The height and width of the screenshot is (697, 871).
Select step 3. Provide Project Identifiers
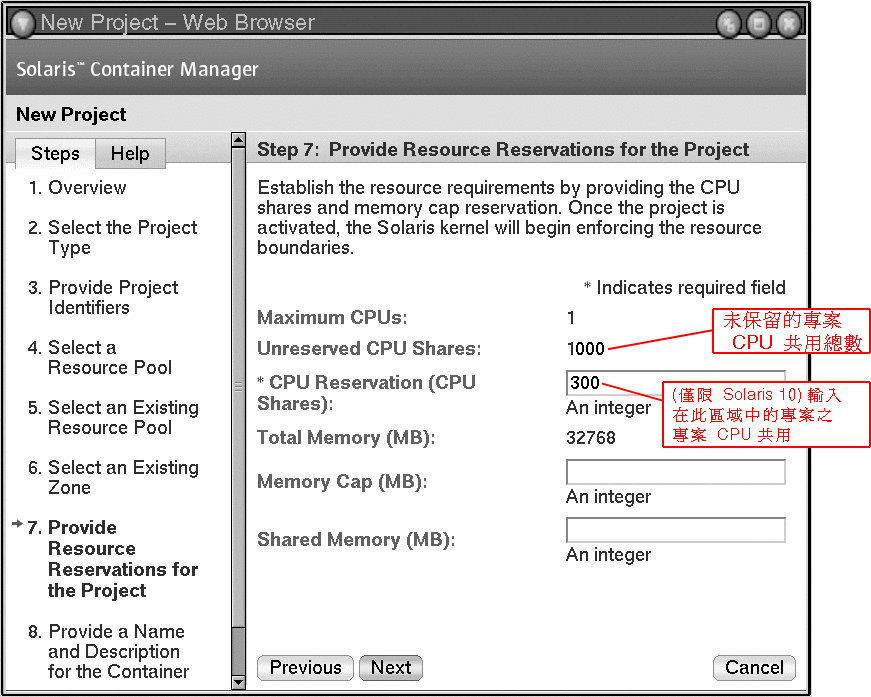(103, 297)
